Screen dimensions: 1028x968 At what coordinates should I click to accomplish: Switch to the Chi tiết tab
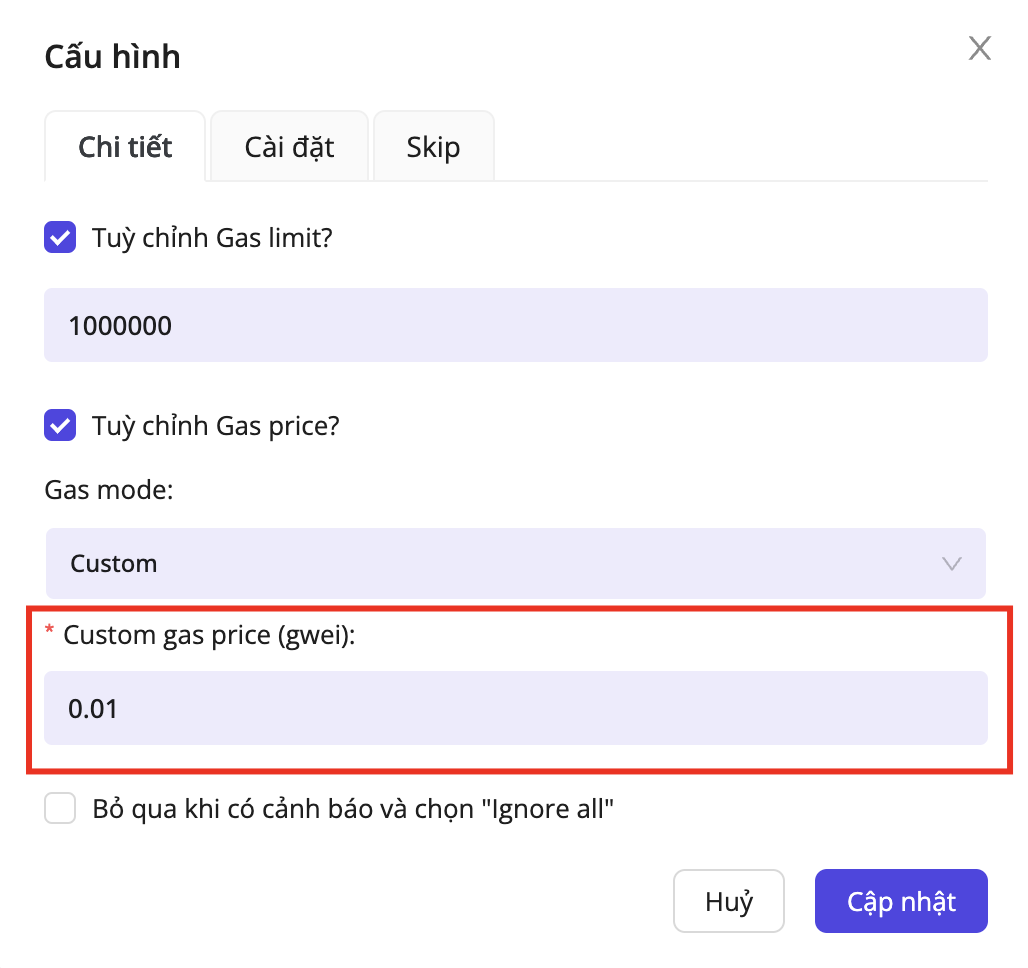(x=125, y=147)
